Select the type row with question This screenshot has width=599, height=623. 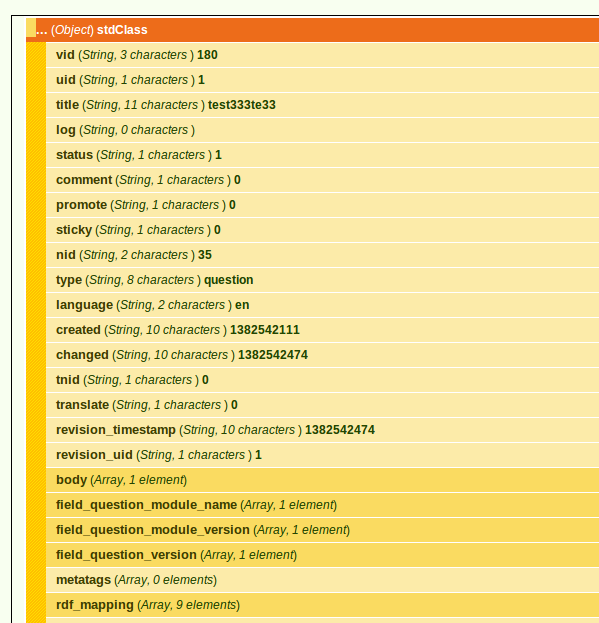(323, 280)
